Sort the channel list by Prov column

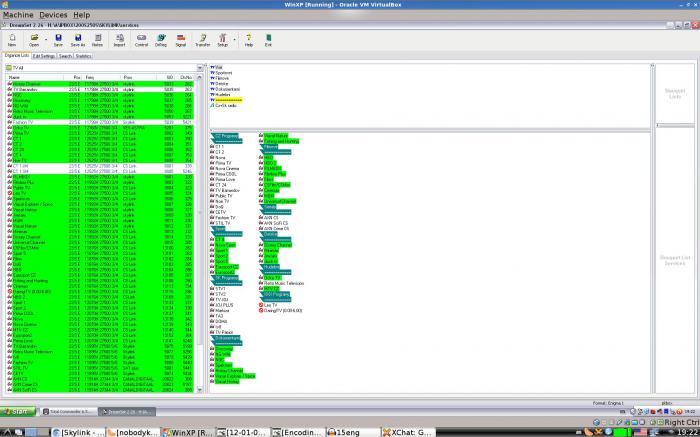click(x=139, y=78)
